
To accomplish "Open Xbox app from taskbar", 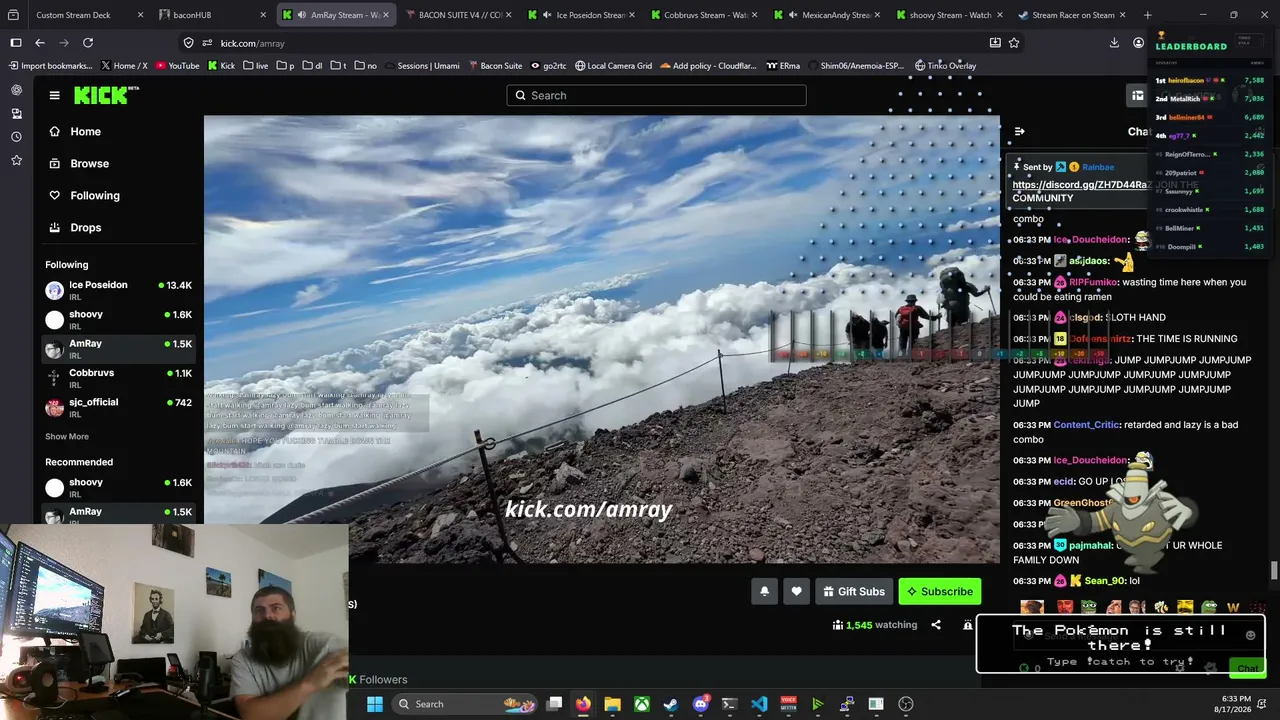I will point(642,704).
